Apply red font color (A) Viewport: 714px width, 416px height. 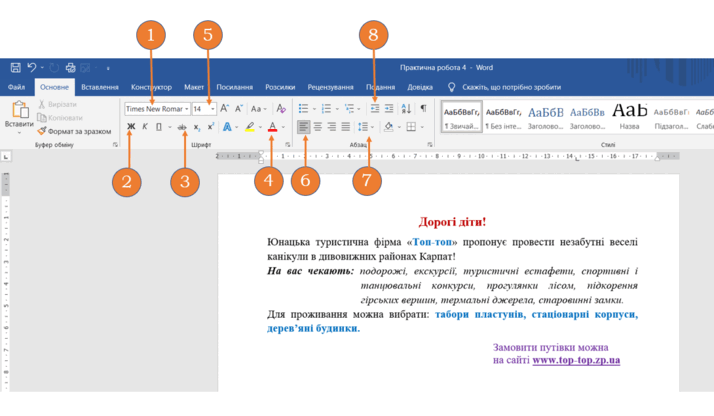(272, 127)
